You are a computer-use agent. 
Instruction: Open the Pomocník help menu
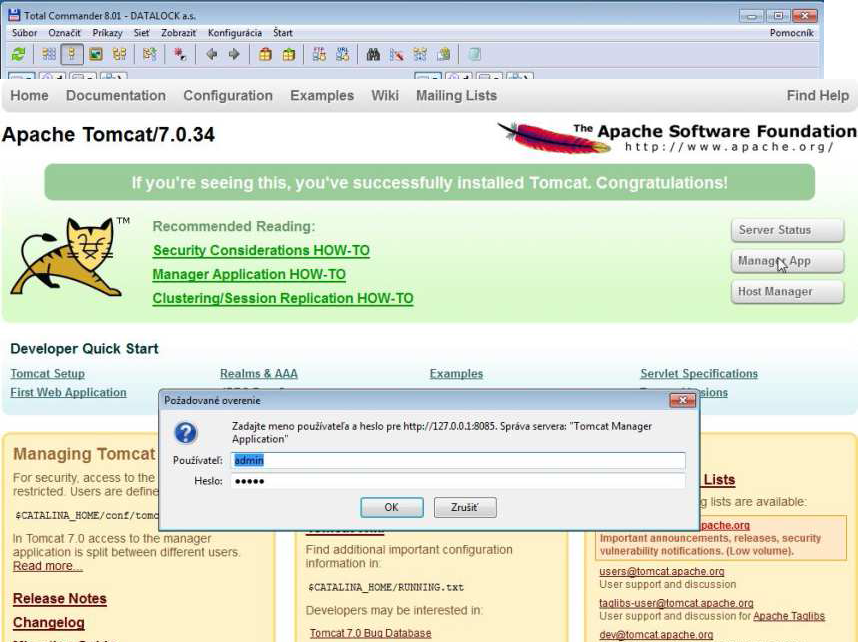point(791,33)
